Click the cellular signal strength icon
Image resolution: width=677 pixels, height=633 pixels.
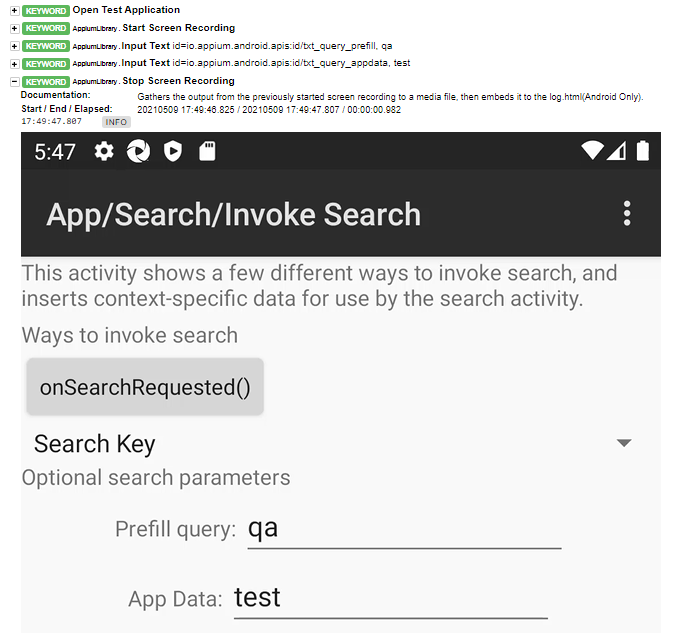pos(616,151)
